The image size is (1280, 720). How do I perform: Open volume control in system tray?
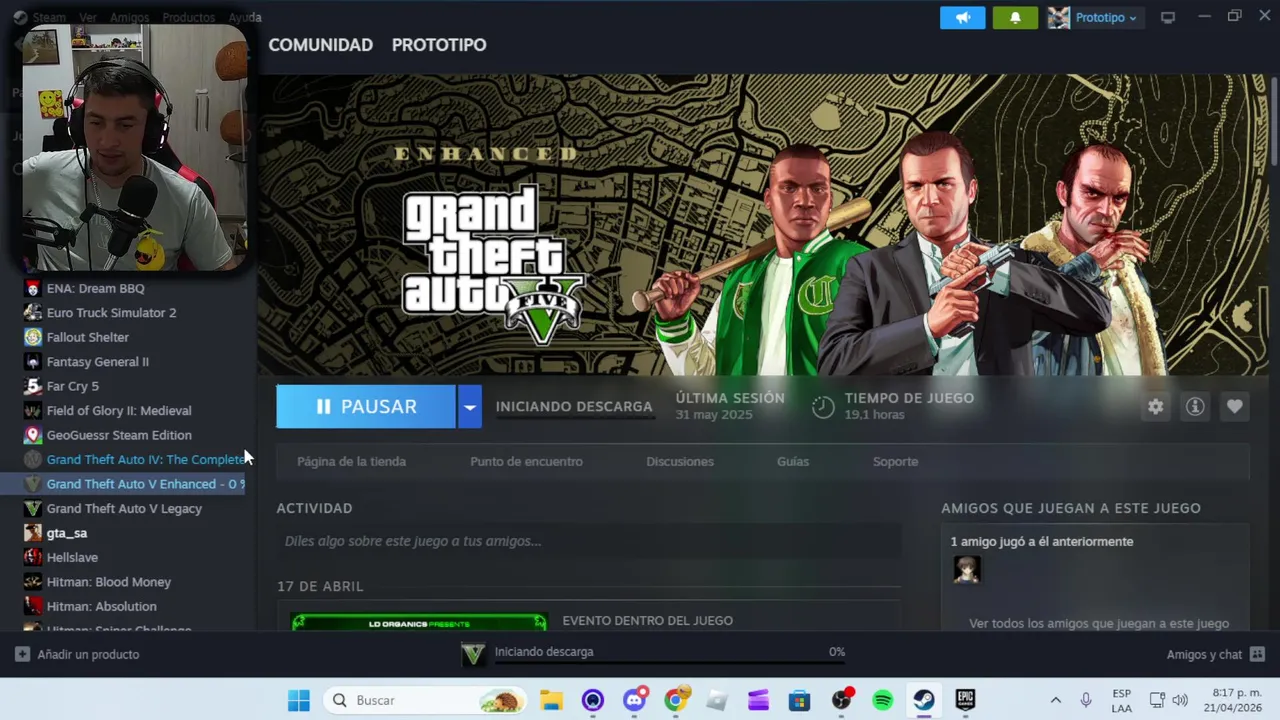(1180, 700)
